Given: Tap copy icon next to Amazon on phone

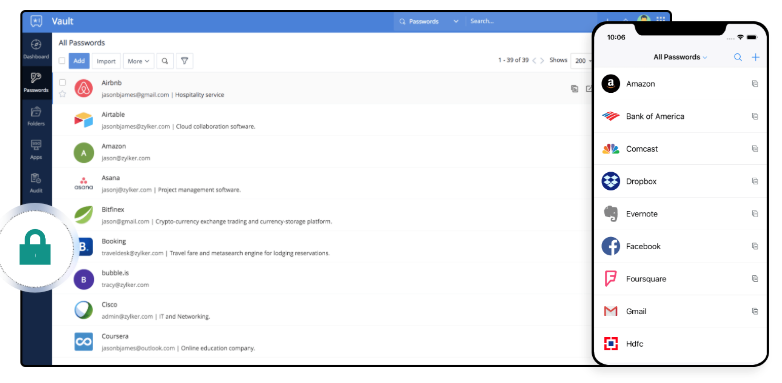Looking at the screenshot, I should [755, 84].
